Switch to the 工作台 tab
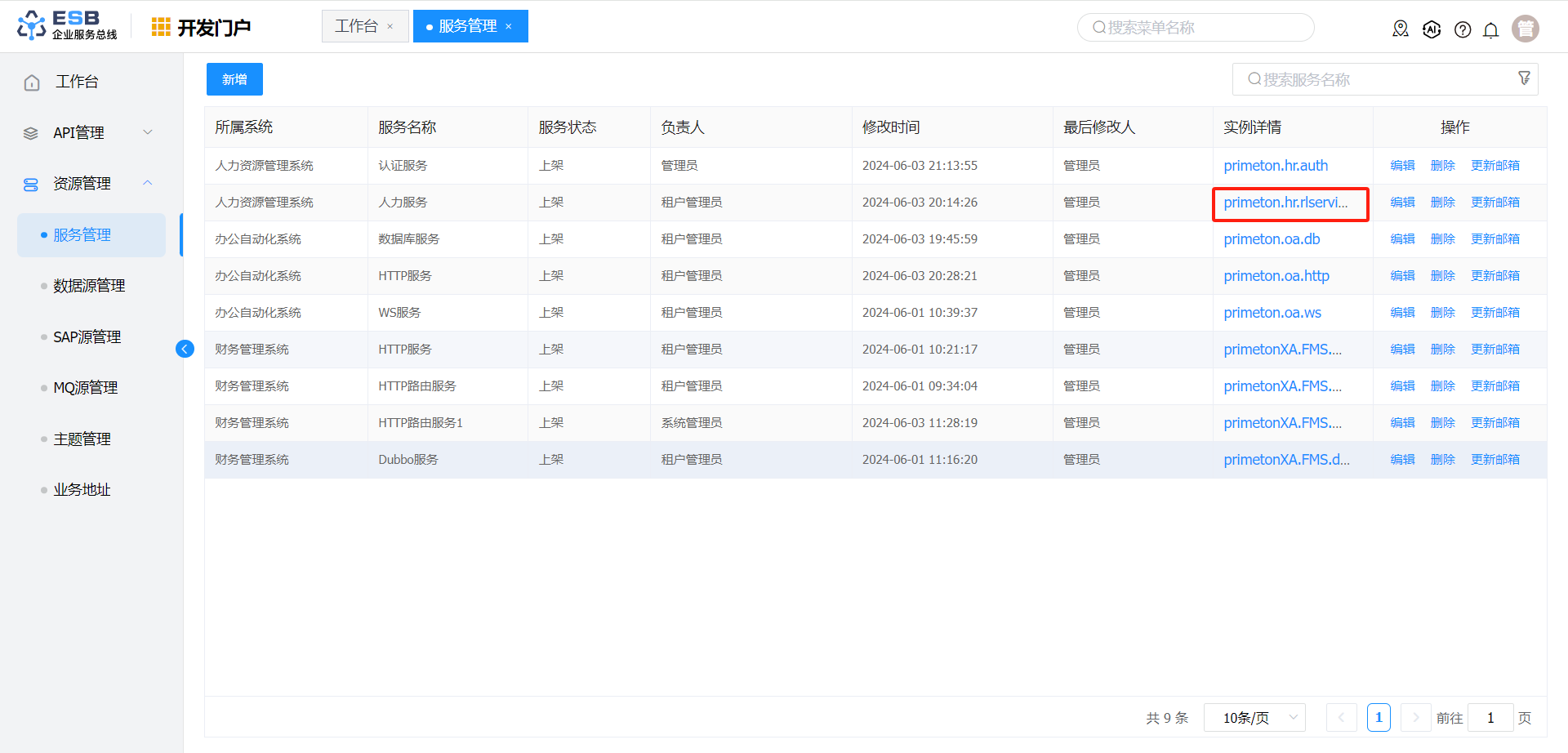This screenshot has height=753, width=1568. (x=356, y=26)
